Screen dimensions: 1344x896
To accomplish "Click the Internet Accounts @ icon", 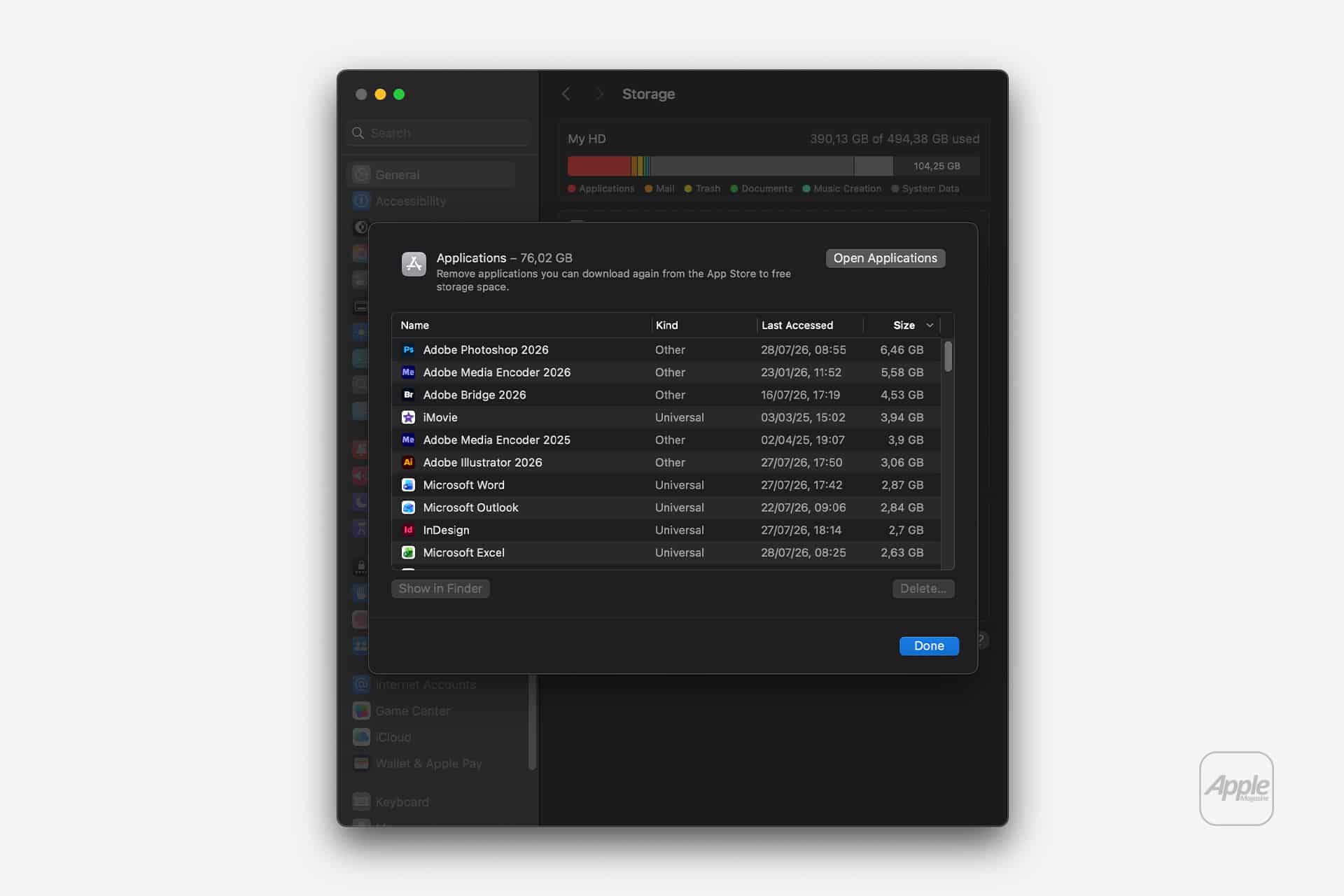I will pyautogui.click(x=361, y=685).
